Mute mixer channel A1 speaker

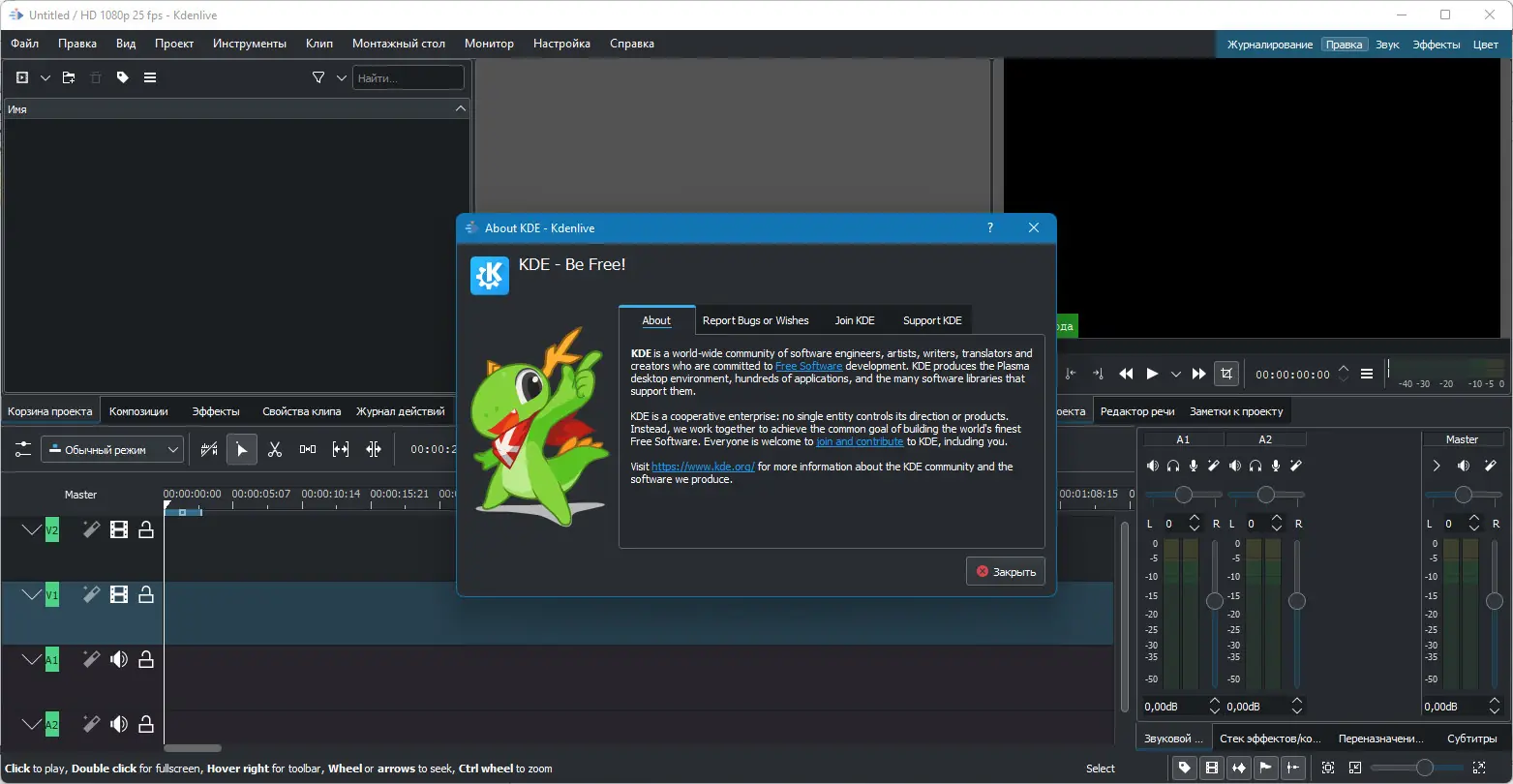pos(1153,466)
